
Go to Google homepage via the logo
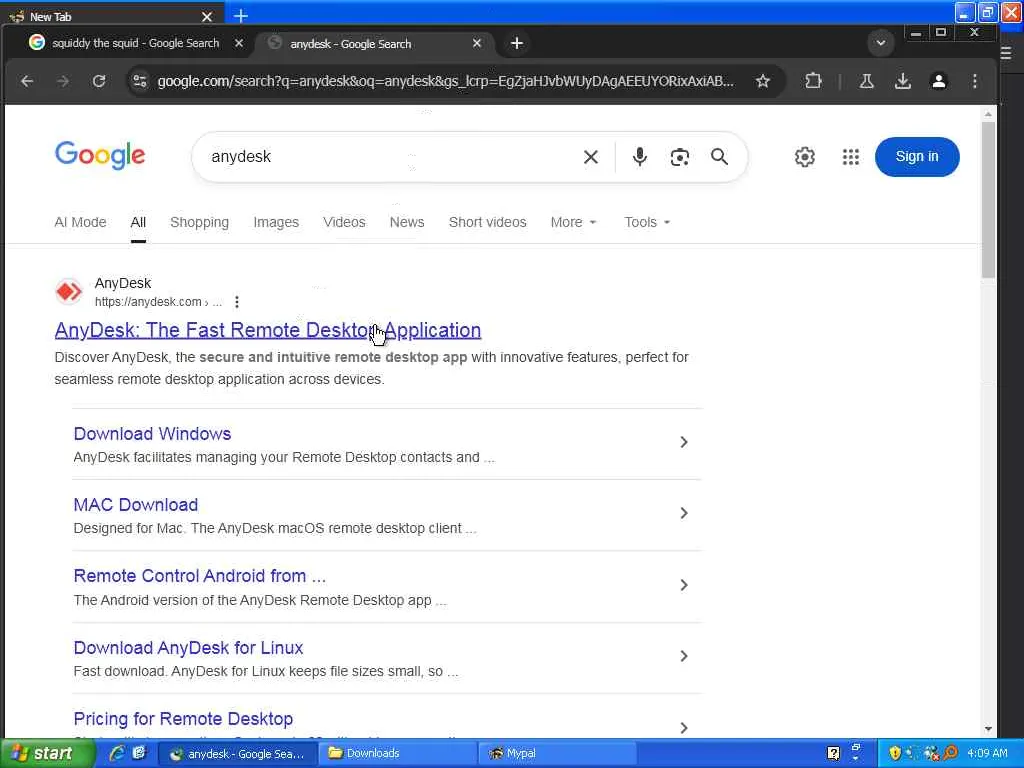pos(100,155)
